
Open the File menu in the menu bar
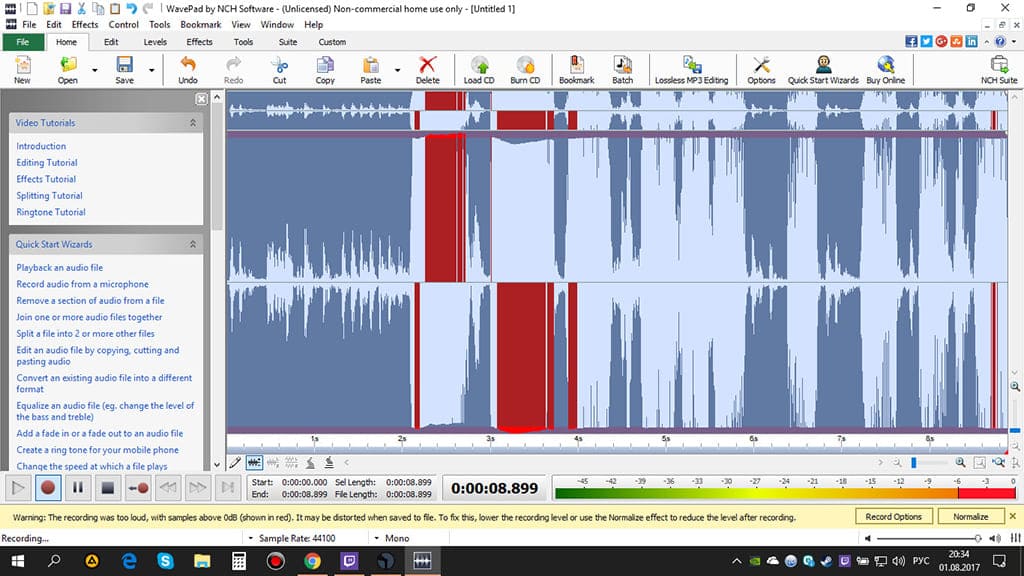[x=29, y=25]
